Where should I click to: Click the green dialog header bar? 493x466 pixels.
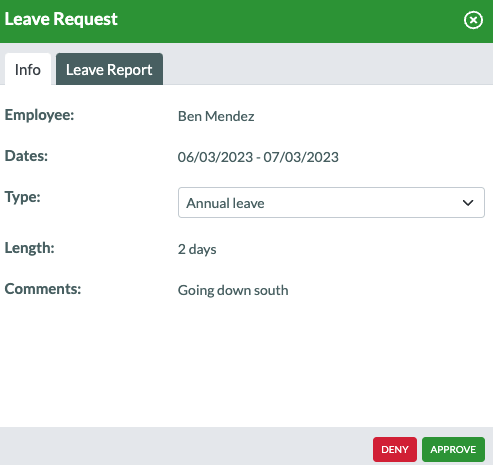coord(246,21)
